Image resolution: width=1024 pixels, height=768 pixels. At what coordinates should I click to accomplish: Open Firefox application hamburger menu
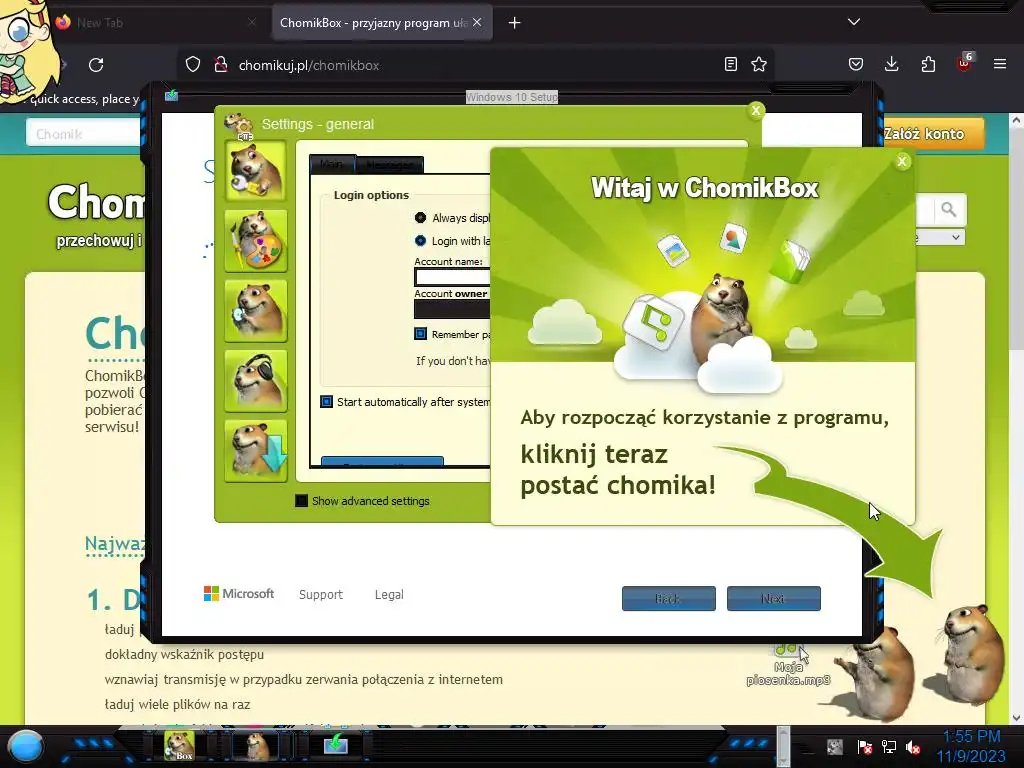point(1000,64)
